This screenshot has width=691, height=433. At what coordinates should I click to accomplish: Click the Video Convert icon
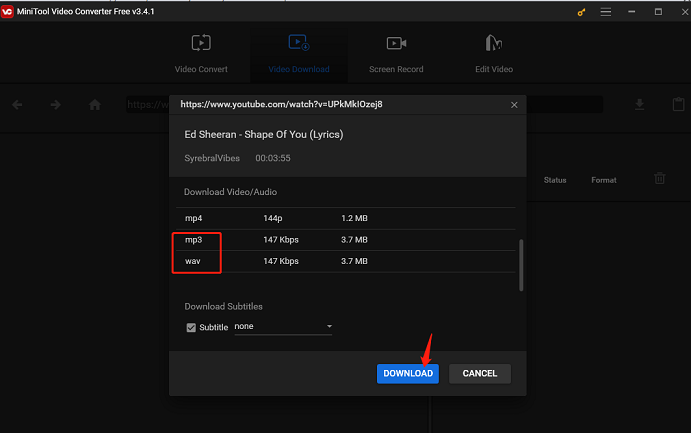(201, 44)
